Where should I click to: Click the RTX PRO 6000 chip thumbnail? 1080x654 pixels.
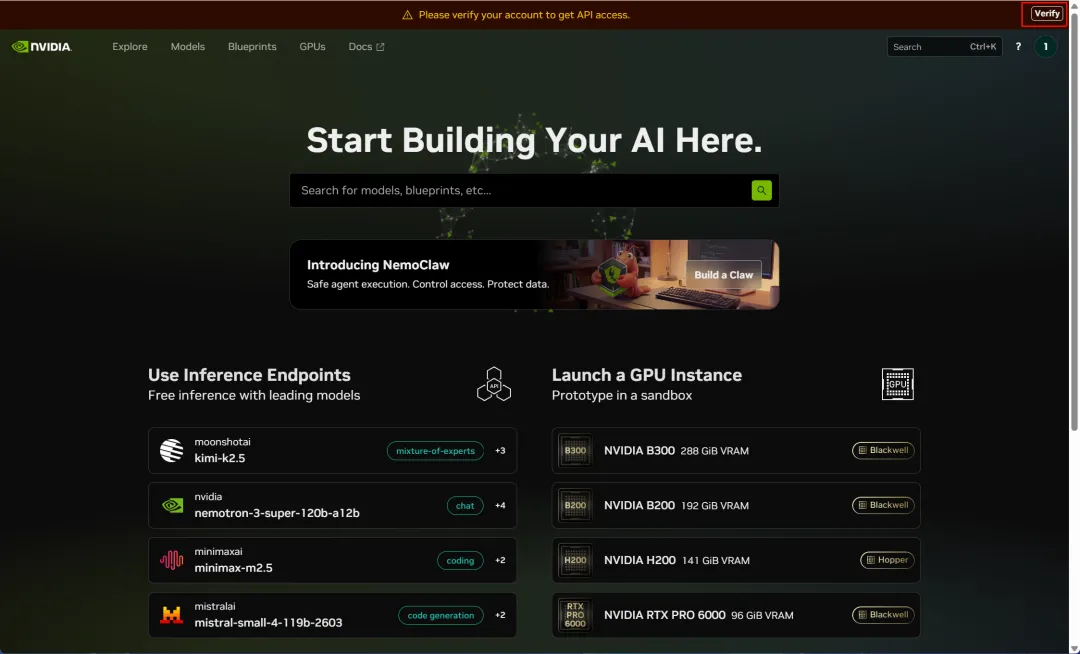(575, 615)
